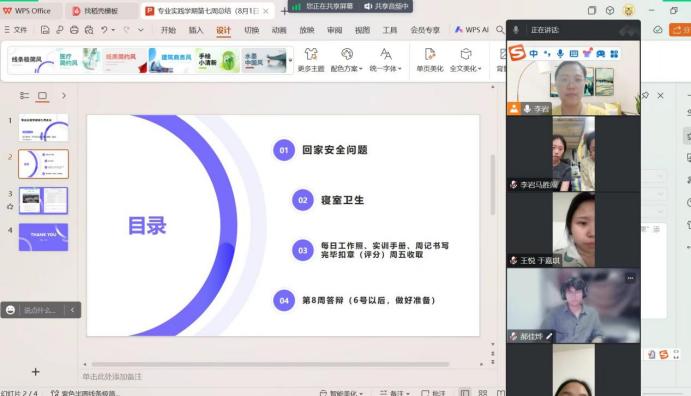Apply the 医疗简约风 theme thumbnail
This screenshot has height=396, width=691.
tap(79, 60)
